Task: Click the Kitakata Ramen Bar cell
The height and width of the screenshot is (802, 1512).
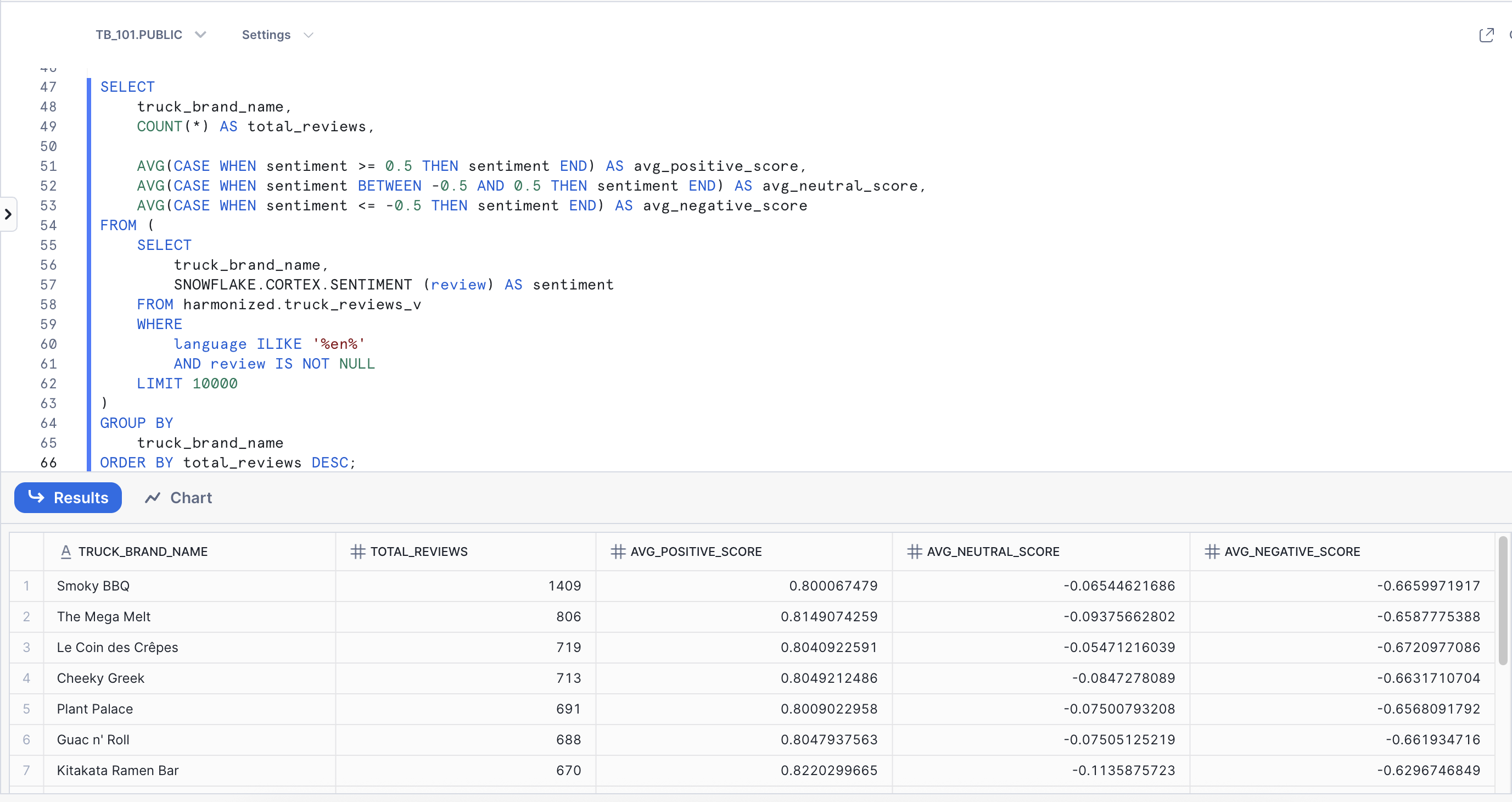Action: 117,770
